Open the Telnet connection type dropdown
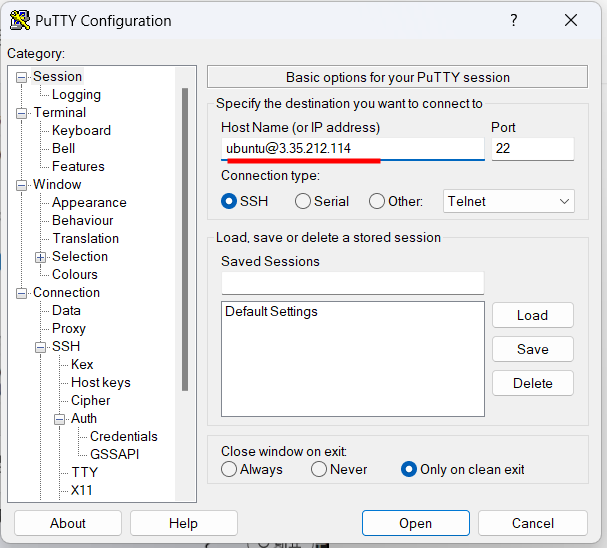 [x=509, y=201]
